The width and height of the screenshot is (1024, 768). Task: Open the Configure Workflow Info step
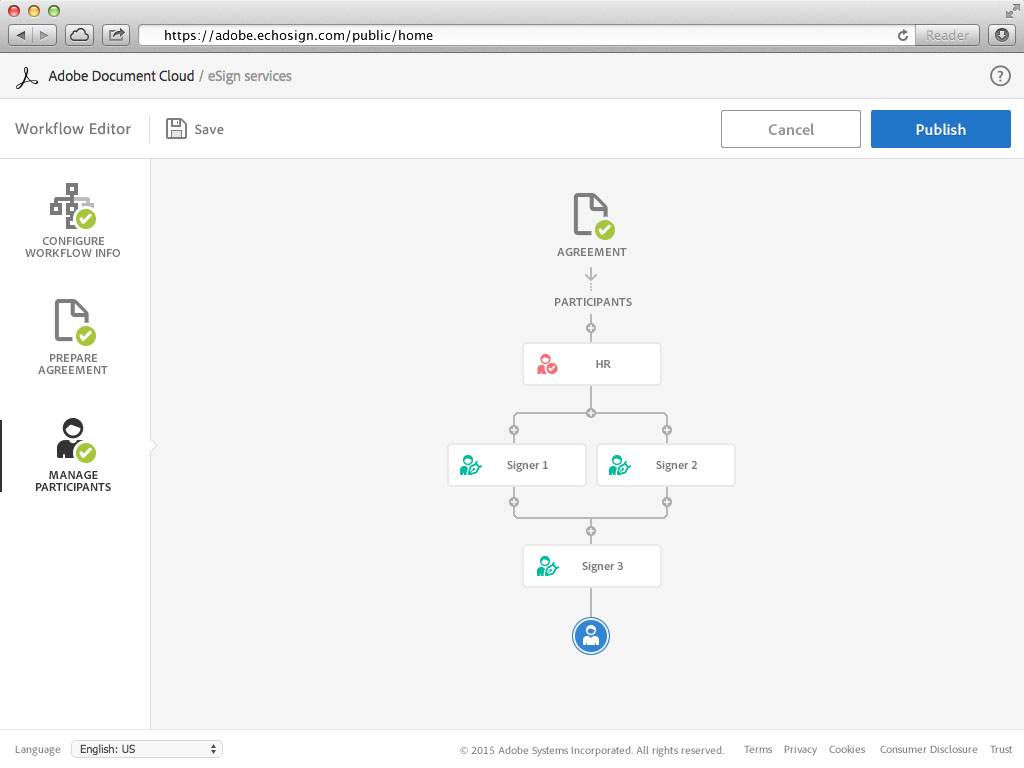(x=73, y=220)
